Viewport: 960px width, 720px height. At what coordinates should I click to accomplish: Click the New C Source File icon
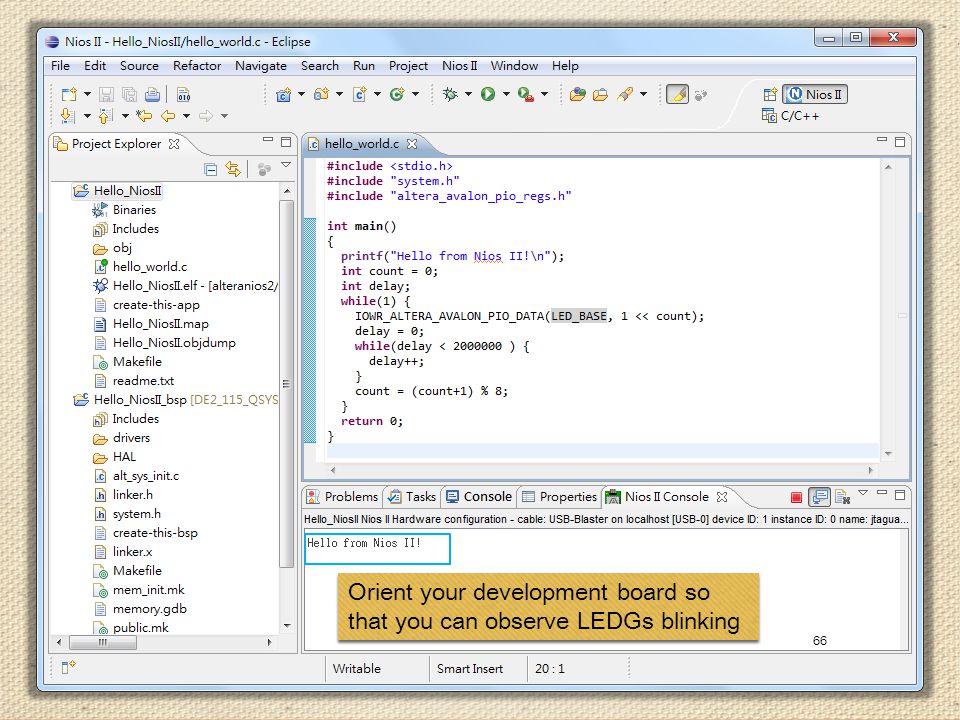[359, 94]
